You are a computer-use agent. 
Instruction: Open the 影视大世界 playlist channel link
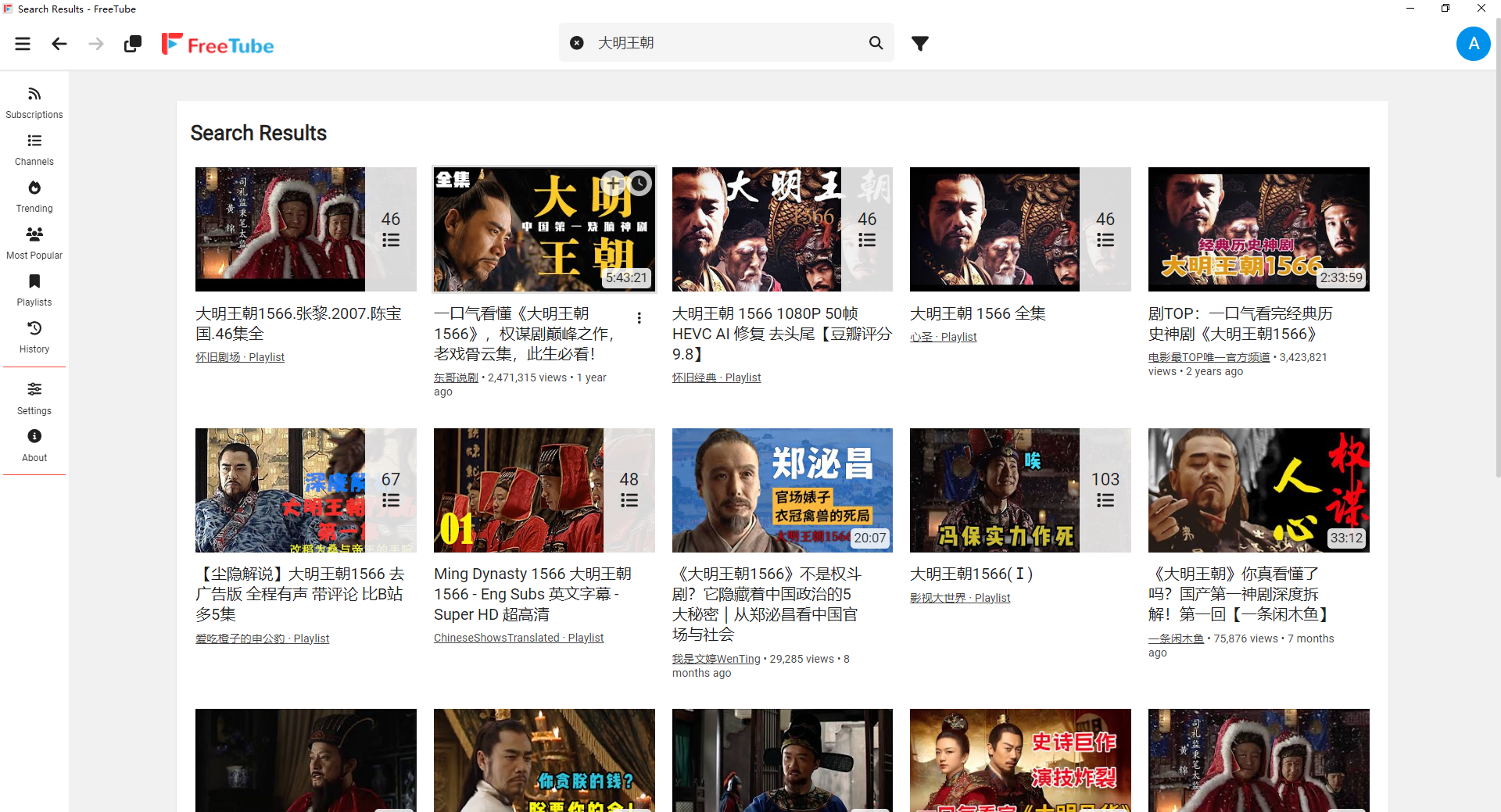960,598
